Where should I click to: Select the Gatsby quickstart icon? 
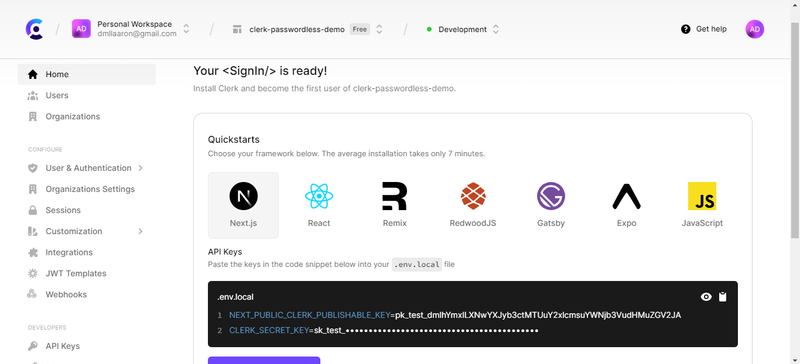(x=551, y=196)
